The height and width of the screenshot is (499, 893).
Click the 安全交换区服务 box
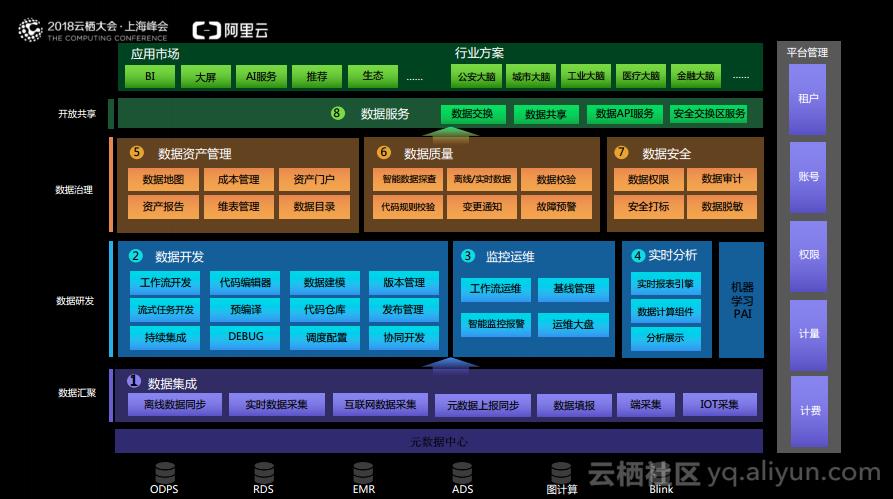[x=709, y=114]
